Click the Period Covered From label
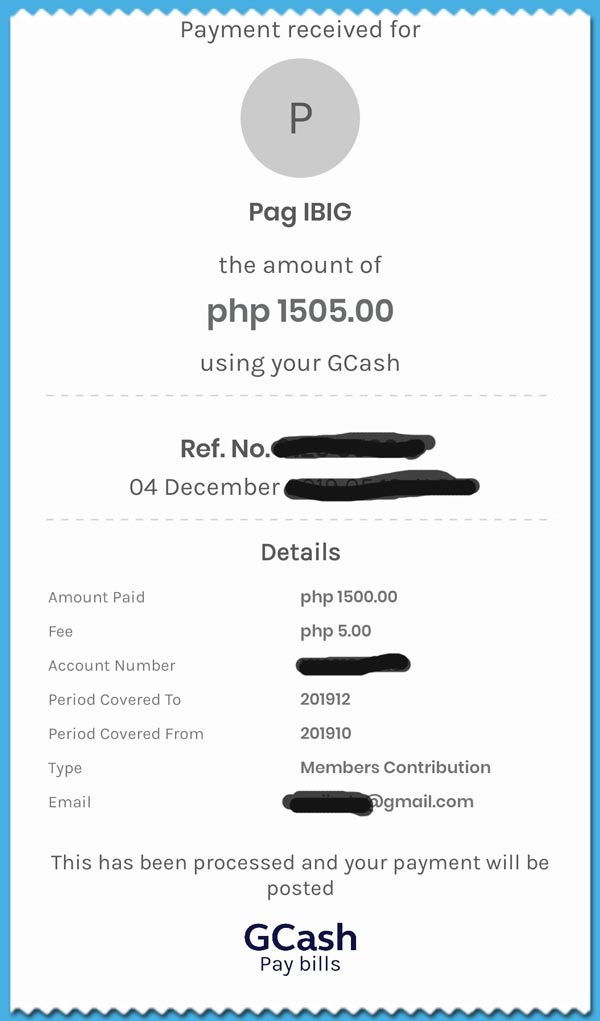 [x=126, y=734]
